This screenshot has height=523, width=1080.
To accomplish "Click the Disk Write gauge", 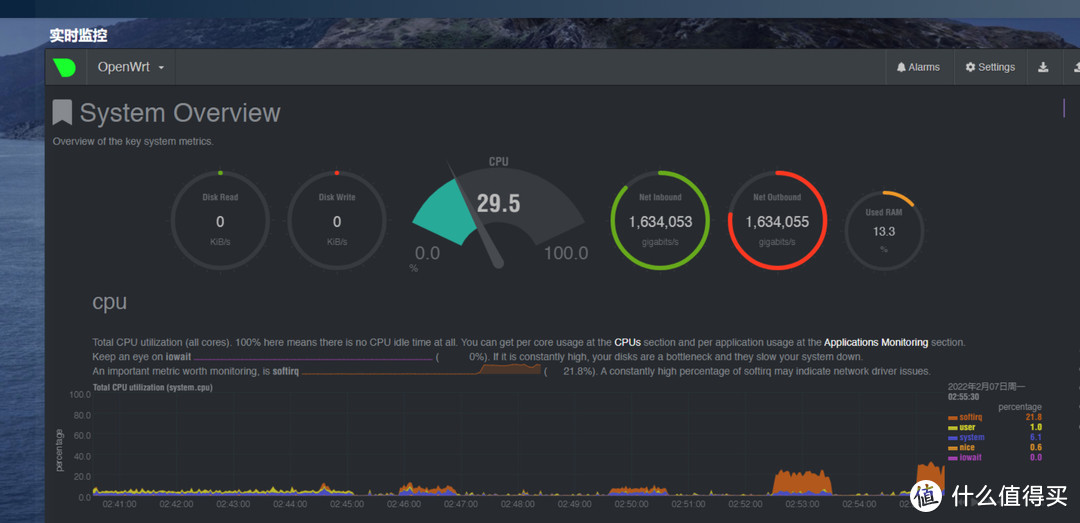I will pyautogui.click(x=337, y=221).
